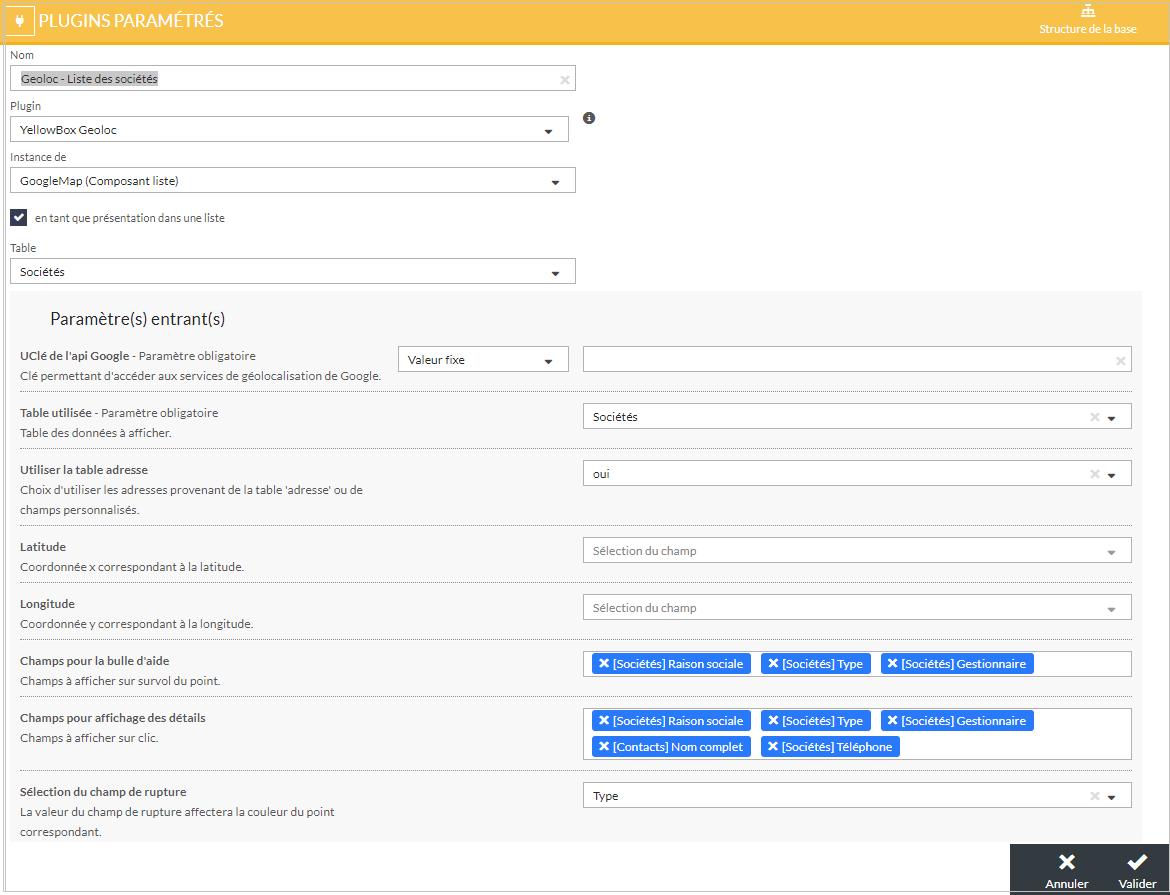The height and width of the screenshot is (895, 1170).
Task: Remove the [Contacts] Nom complet tag
Action: click(604, 747)
